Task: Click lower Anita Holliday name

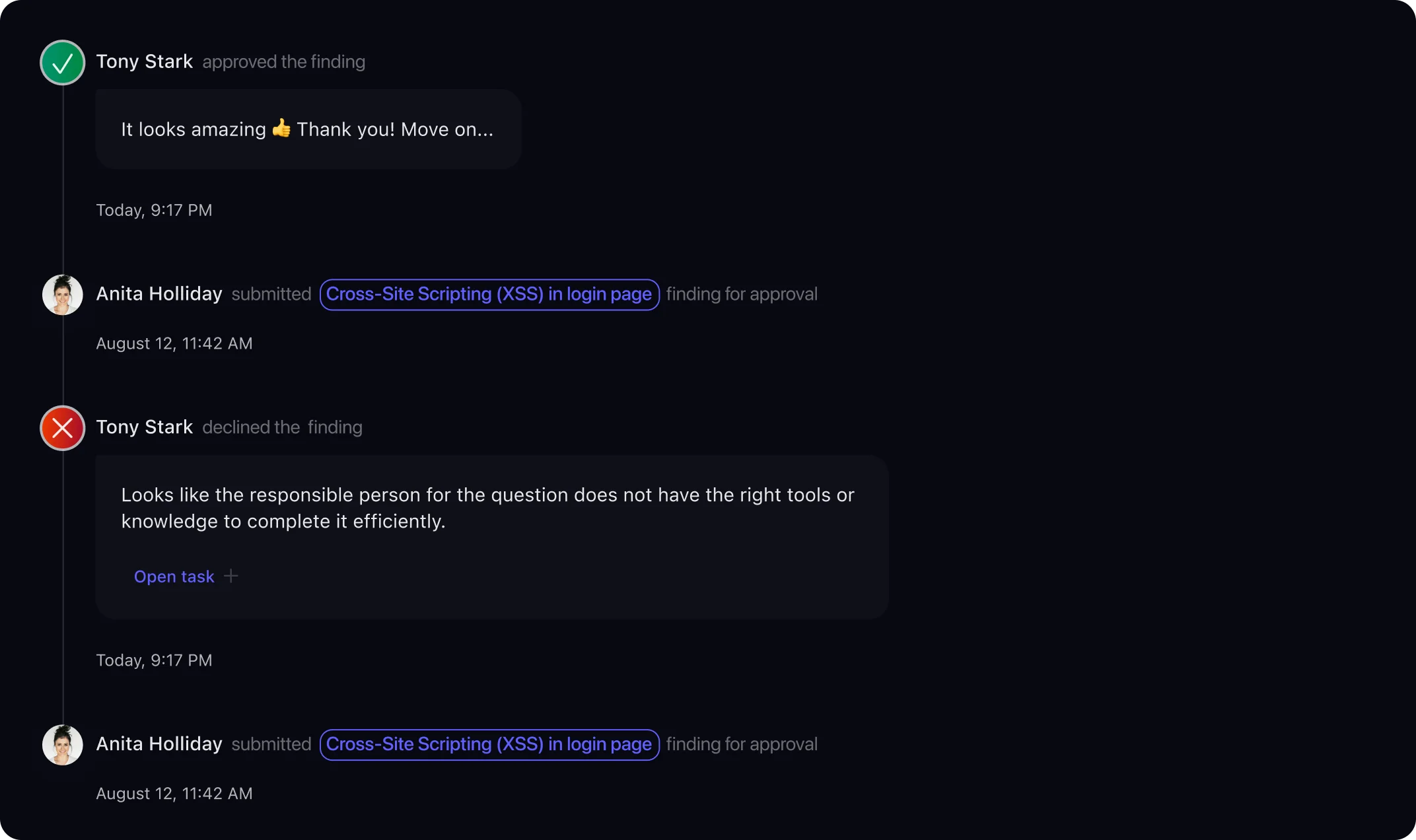Action: coord(159,744)
